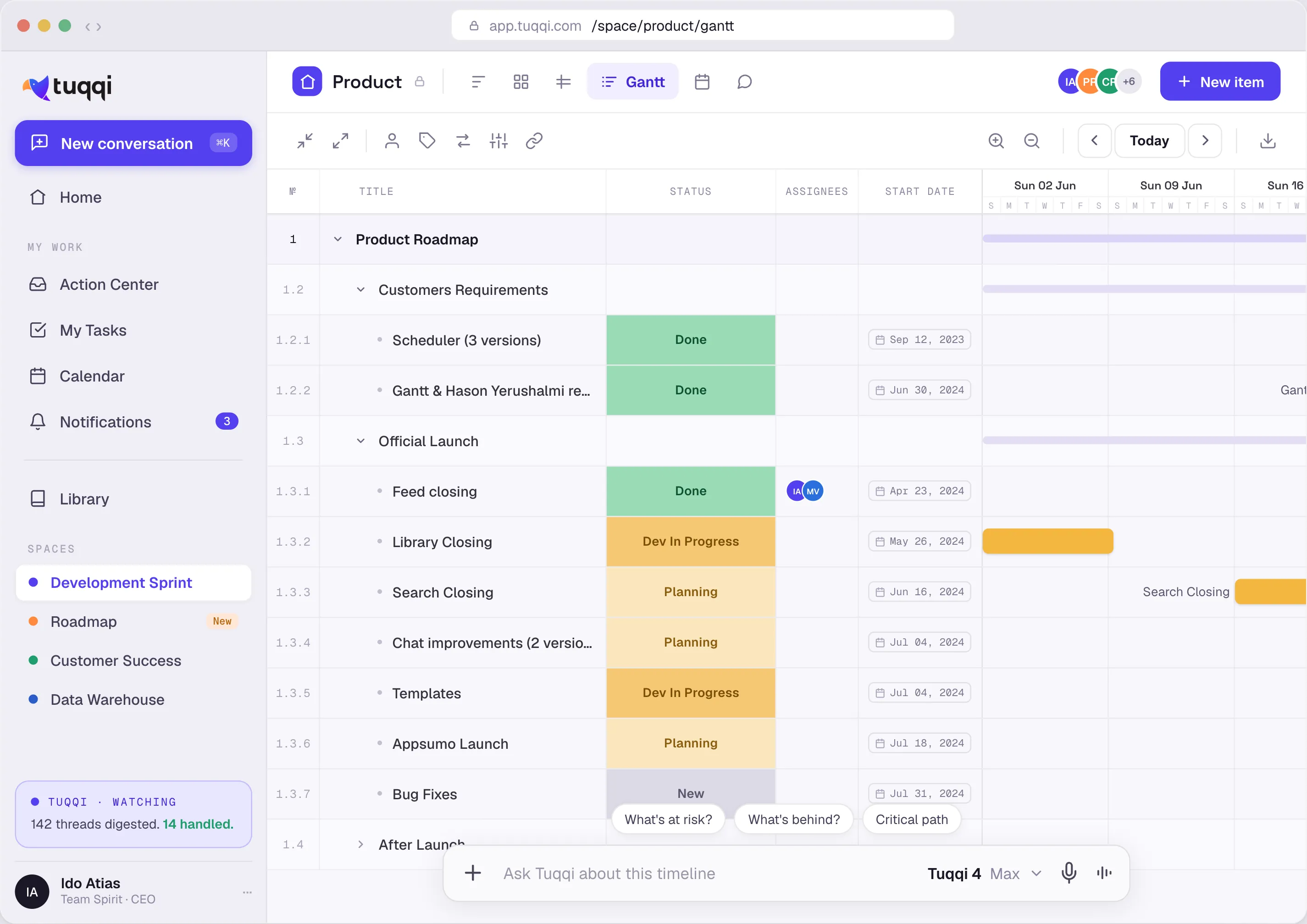Click the Planning status for Appsumo Launch

[x=691, y=743]
